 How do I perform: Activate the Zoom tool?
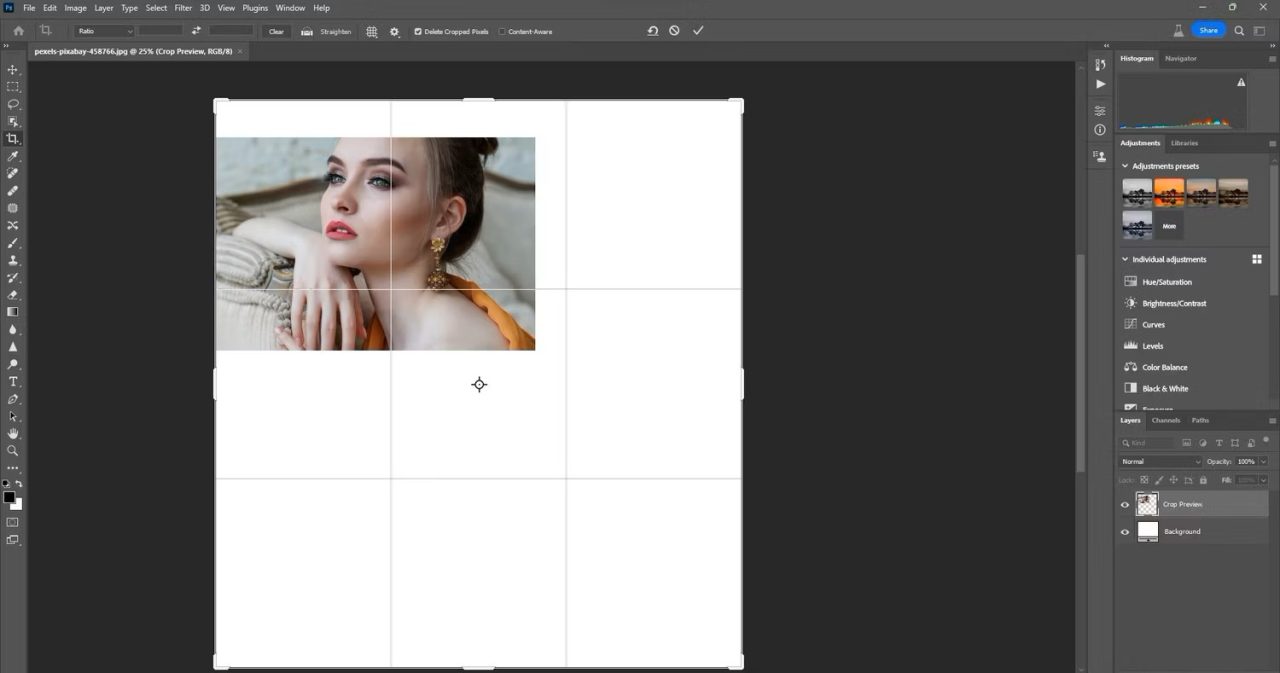point(13,451)
